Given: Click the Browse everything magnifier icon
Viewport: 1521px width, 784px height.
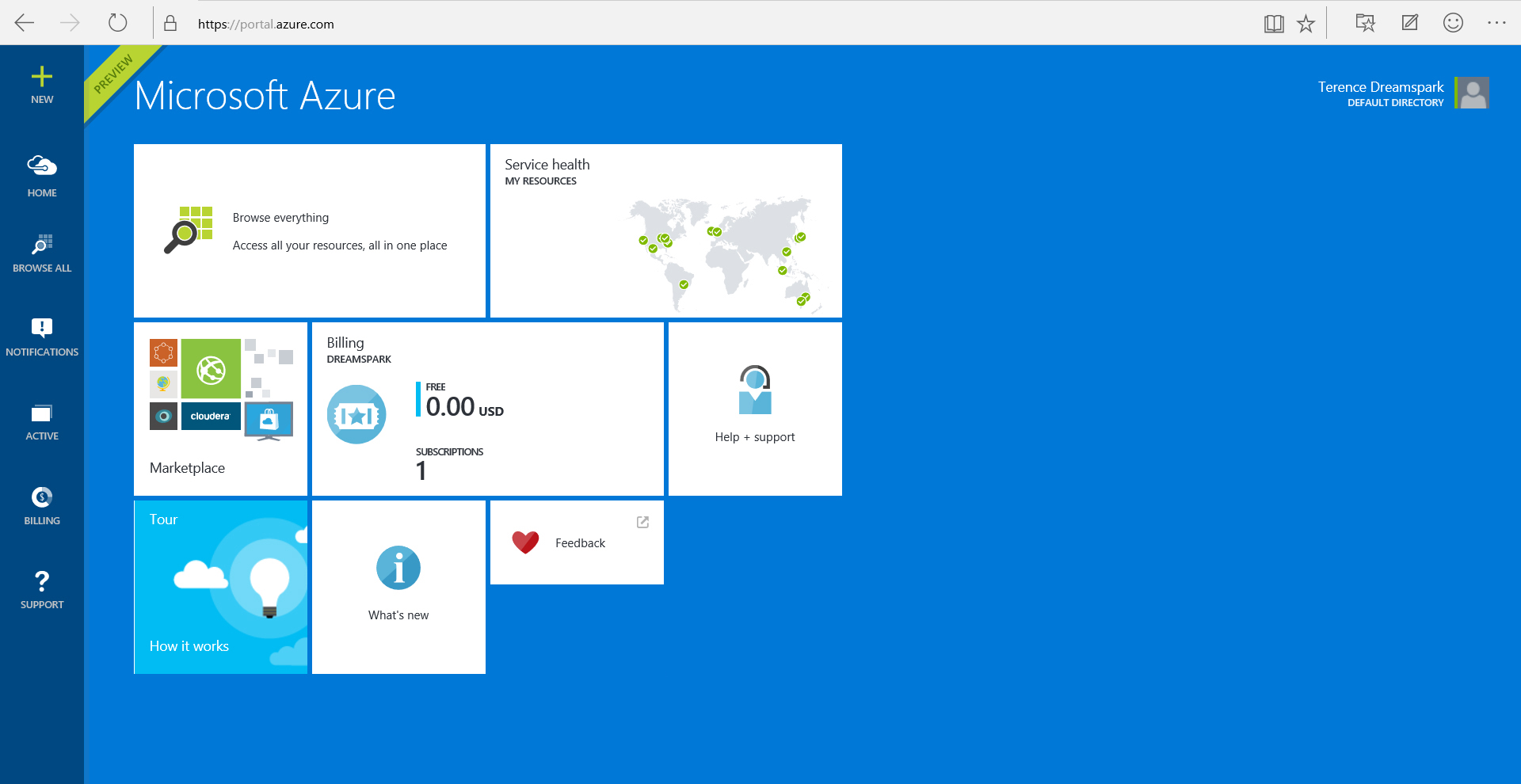Looking at the screenshot, I should [189, 230].
